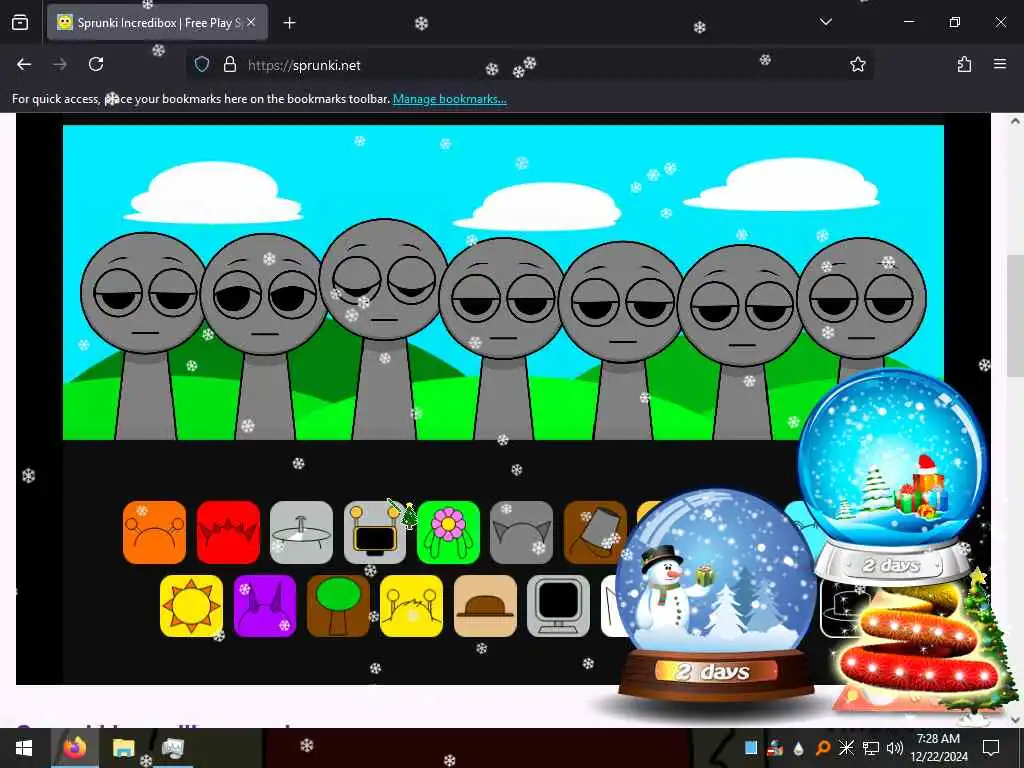Switch to Sprunki Incredibox tab
1024x768 pixels.
[x=157, y=23]
